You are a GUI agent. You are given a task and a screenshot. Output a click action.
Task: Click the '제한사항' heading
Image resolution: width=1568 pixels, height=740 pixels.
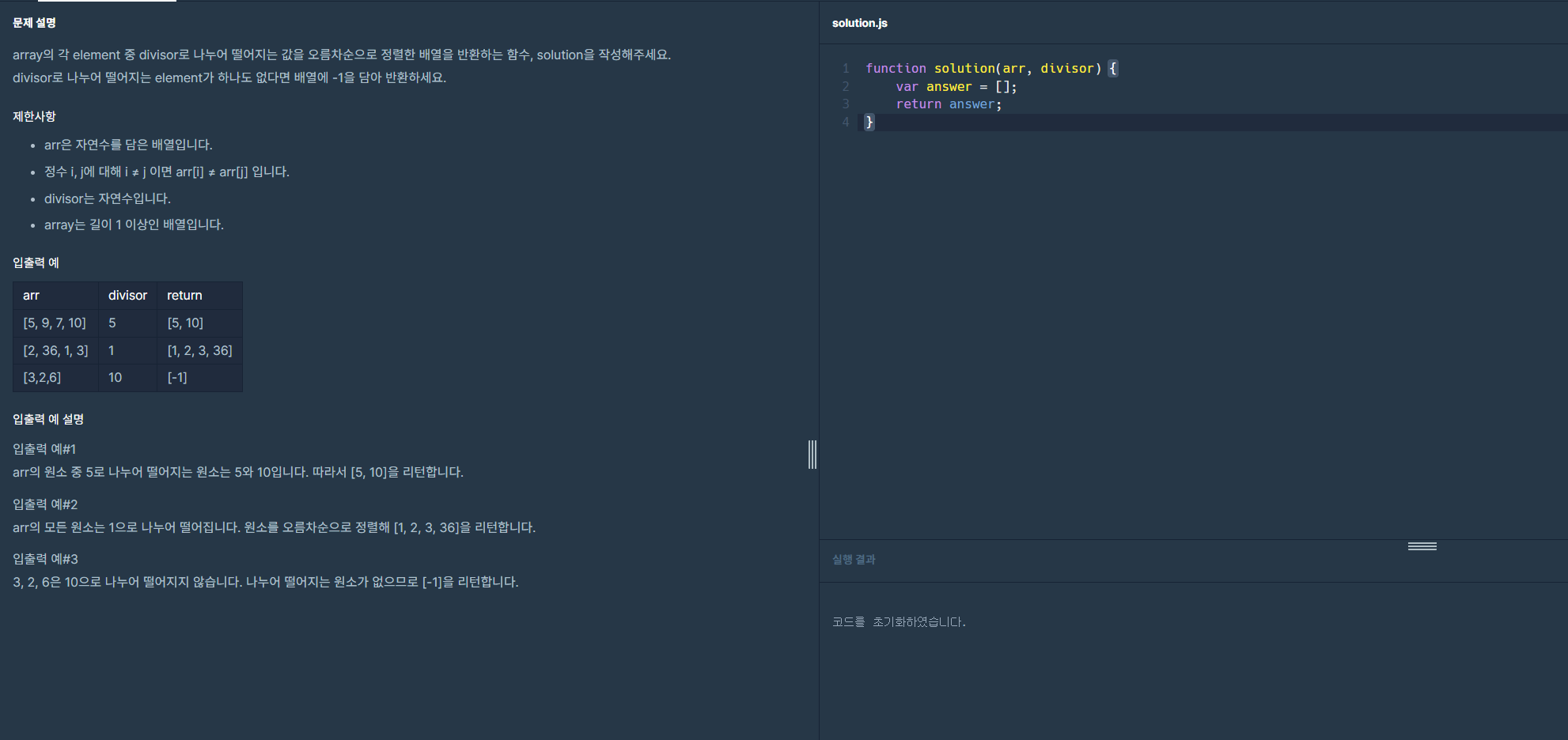tap(34, 116)
